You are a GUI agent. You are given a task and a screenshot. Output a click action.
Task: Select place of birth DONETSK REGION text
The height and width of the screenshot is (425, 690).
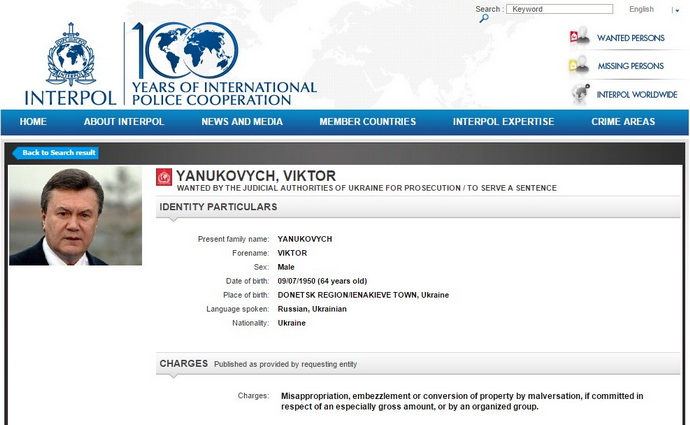click(x=363, y=295)
